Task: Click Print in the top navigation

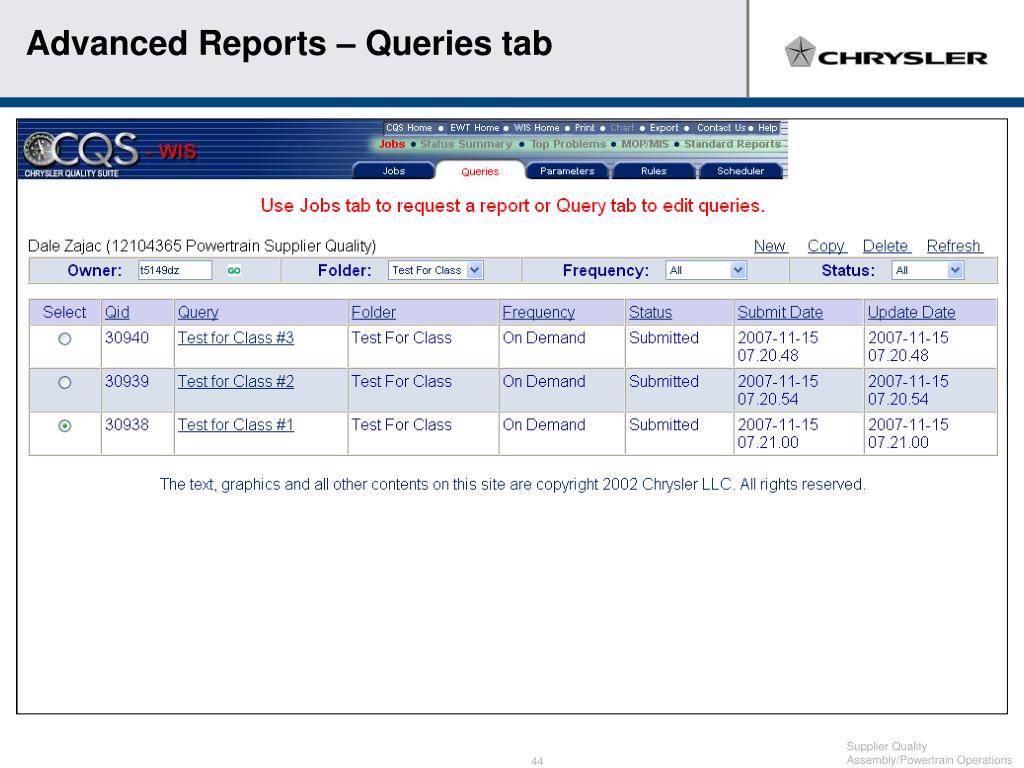Action: [584, 128]
